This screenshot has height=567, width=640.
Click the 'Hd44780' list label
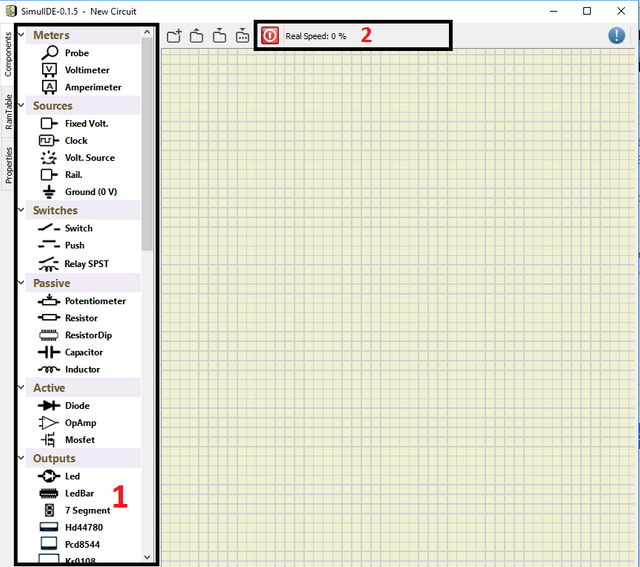(84, 527)
